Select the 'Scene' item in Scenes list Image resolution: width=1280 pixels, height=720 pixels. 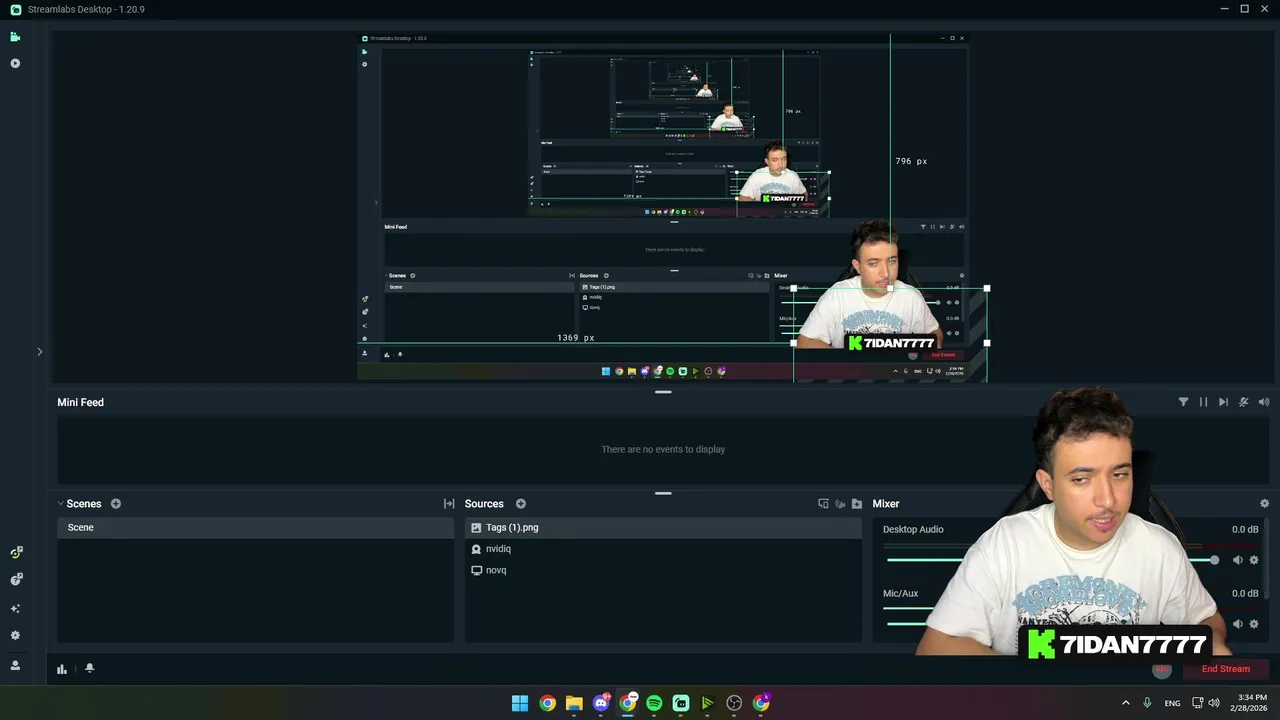(x=255, y=527)
